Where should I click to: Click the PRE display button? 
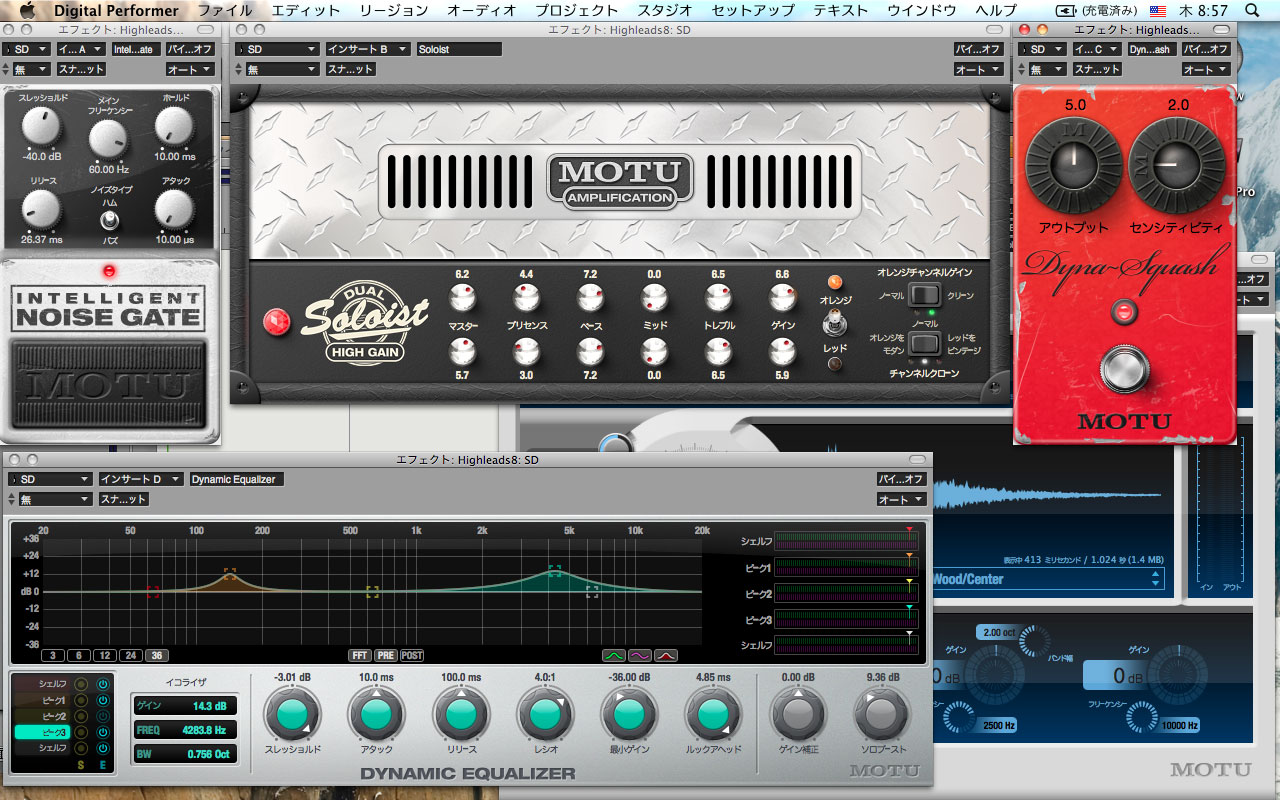pos(386,656)
